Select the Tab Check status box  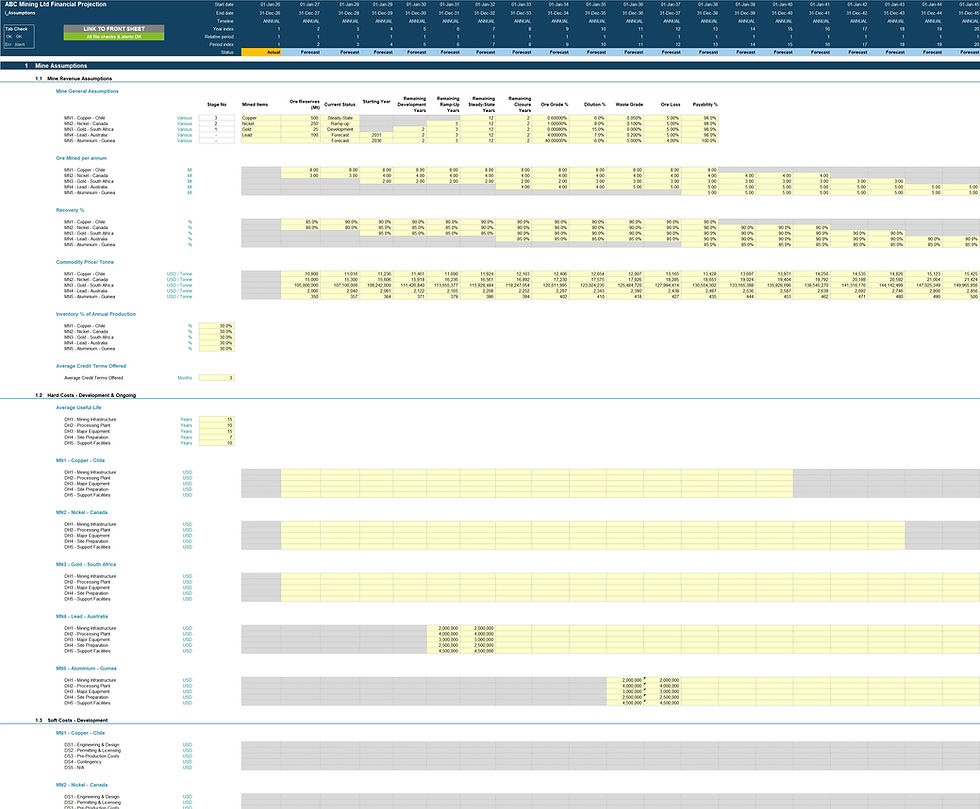click(19, 37)
